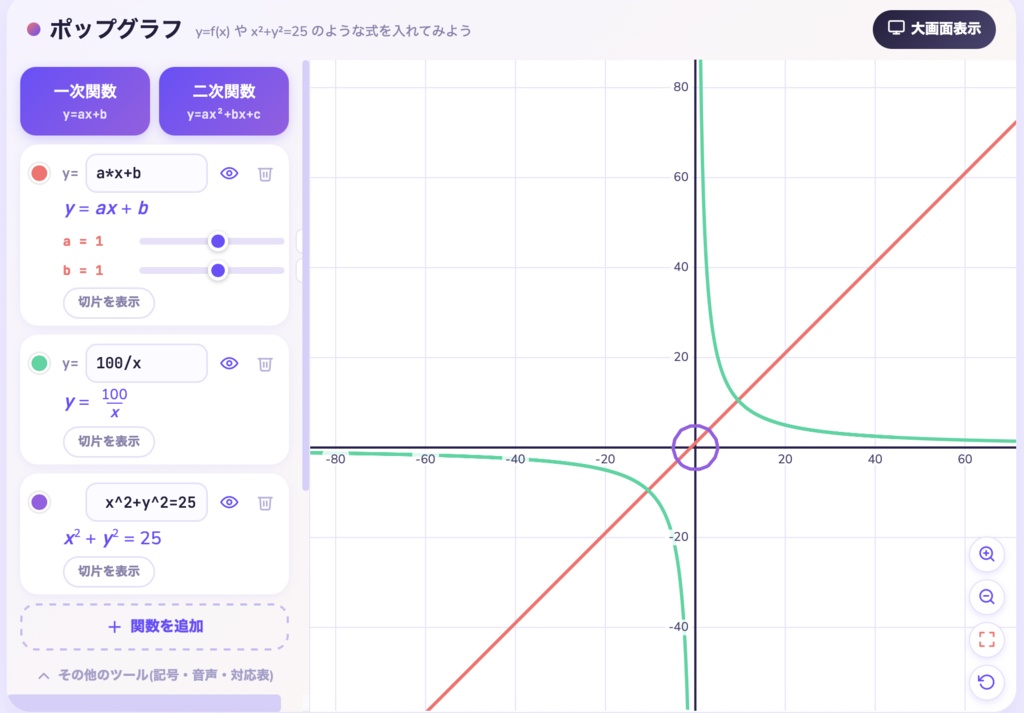Screen dimensions: 1024x713
Task: Zoom in on the graph with magnifier plus
Action: click(987, 554)
